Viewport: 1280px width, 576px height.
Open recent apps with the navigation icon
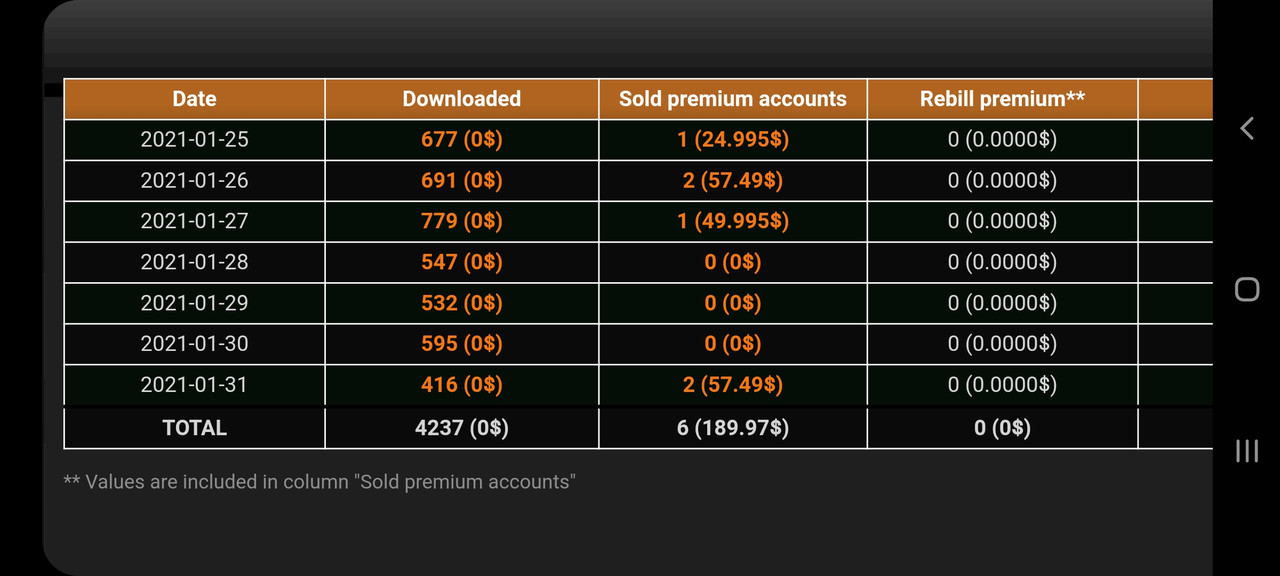tap(1246, 452)
